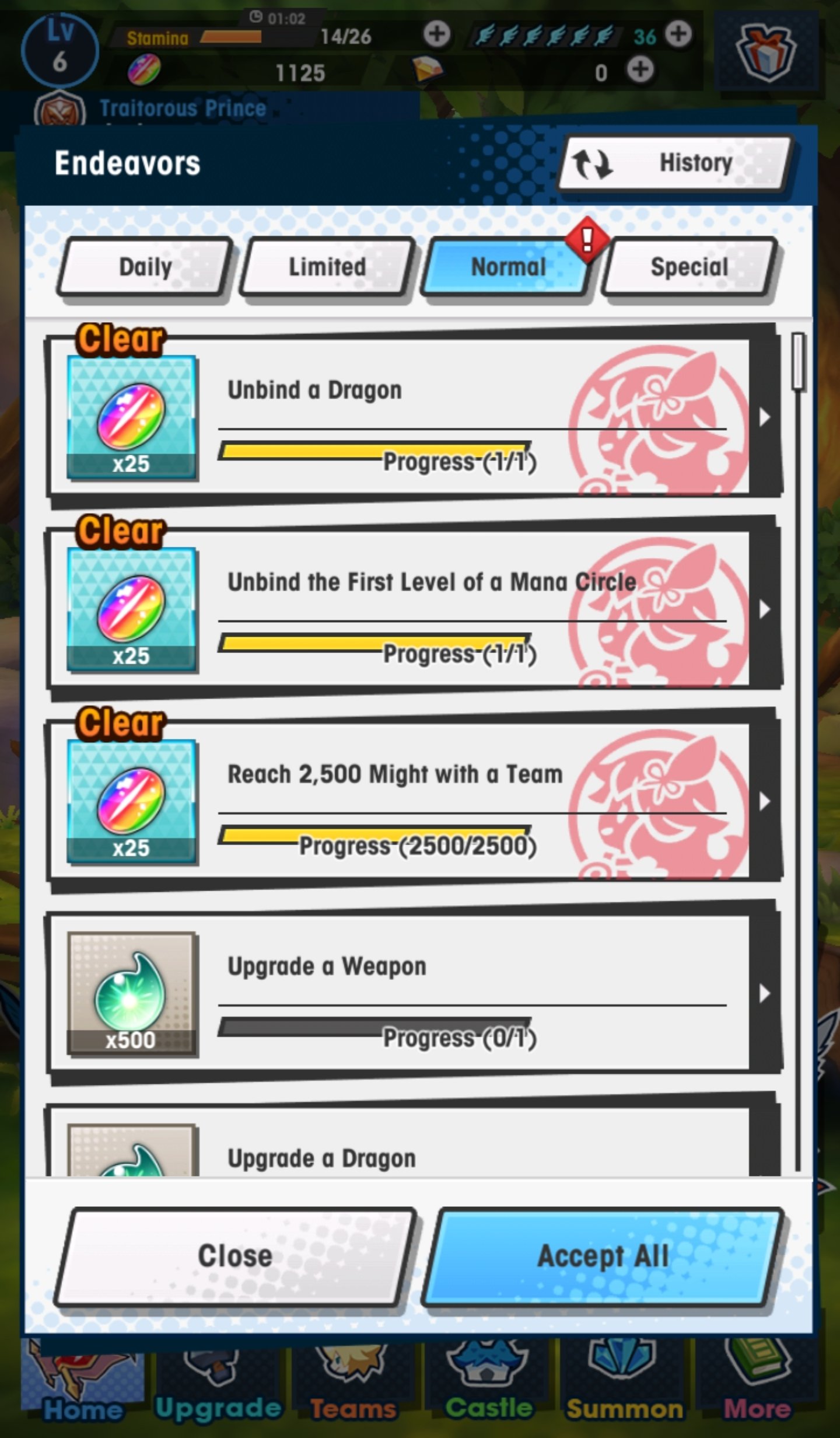Expand the Upgrade a Weapon arrow

tap(765, 993)
